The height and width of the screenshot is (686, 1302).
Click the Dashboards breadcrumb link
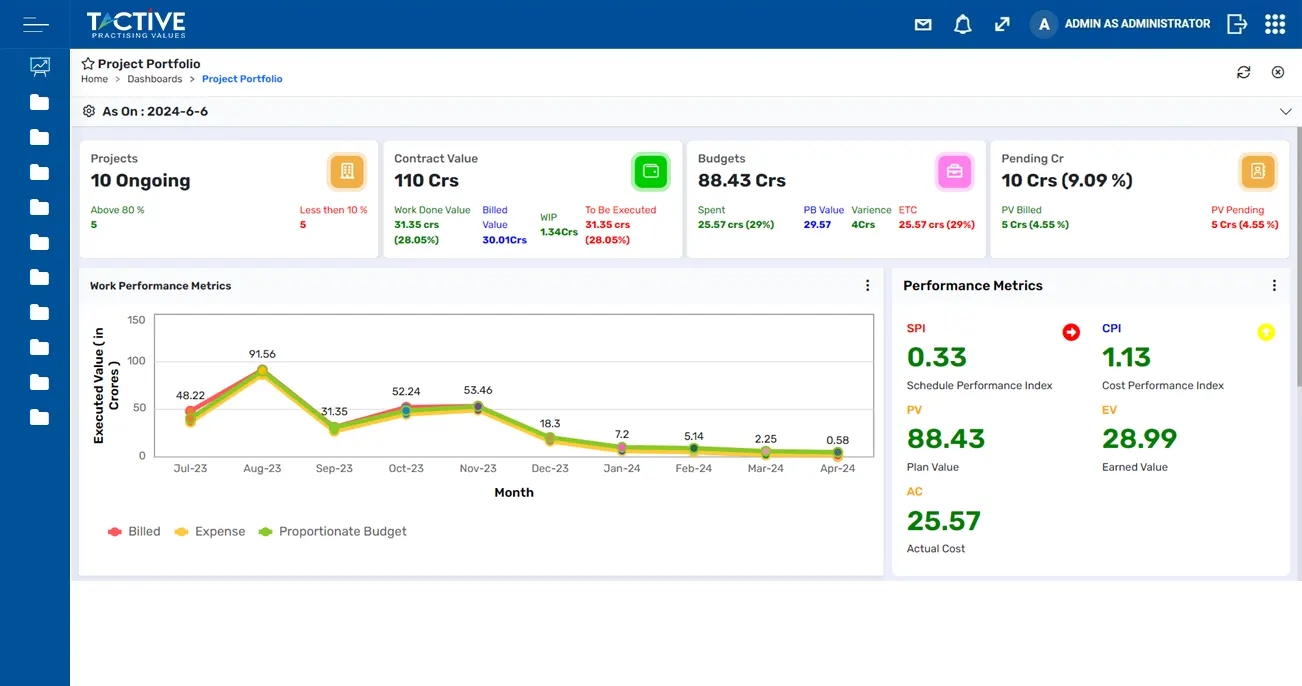[x=155, y=78]
